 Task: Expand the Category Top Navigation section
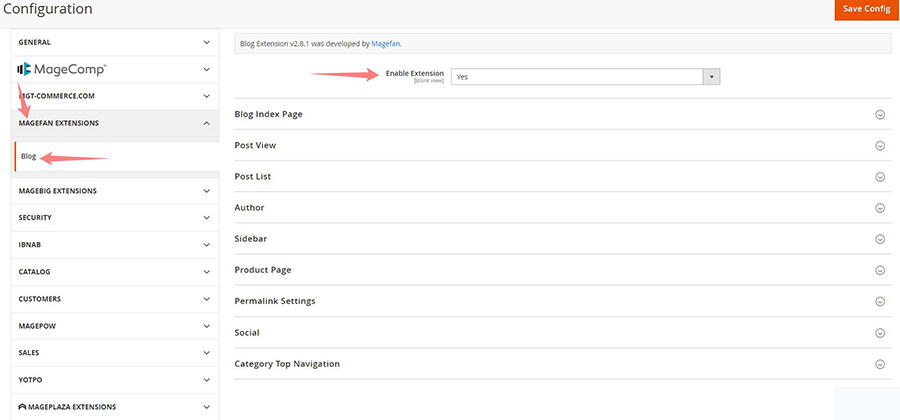[x=880, y=364]
